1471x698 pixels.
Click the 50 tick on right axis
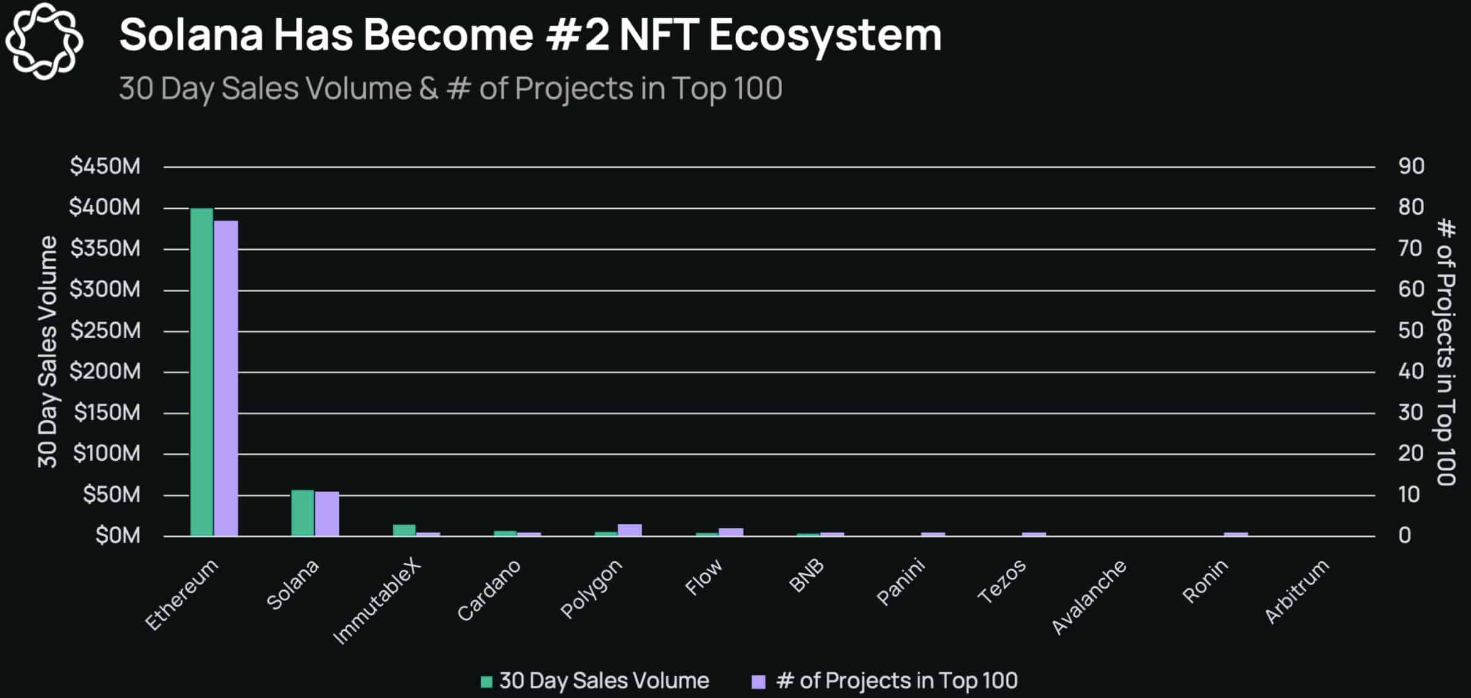[1411, 331]
